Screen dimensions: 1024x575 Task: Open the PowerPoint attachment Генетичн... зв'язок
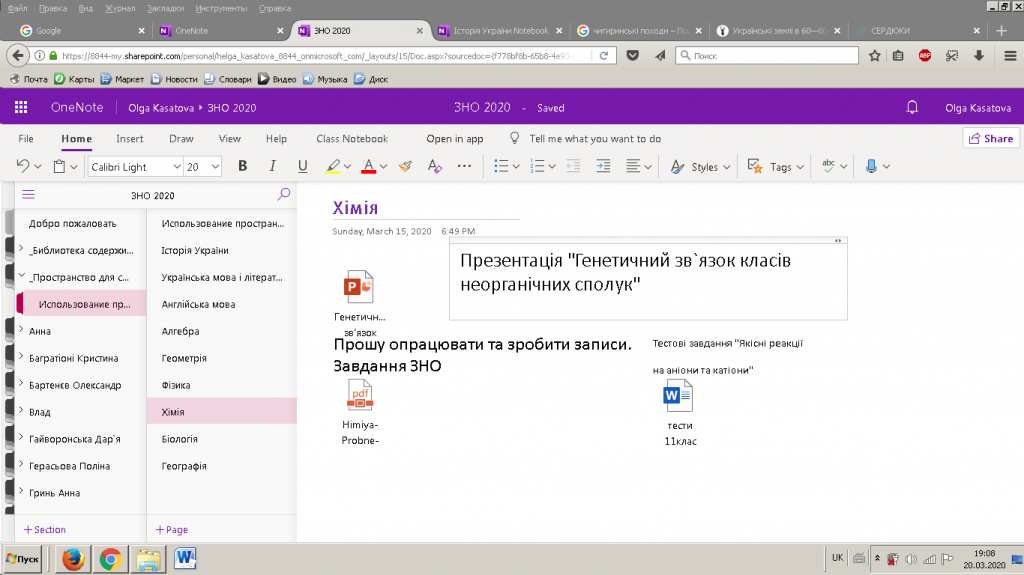coord(359,286)
